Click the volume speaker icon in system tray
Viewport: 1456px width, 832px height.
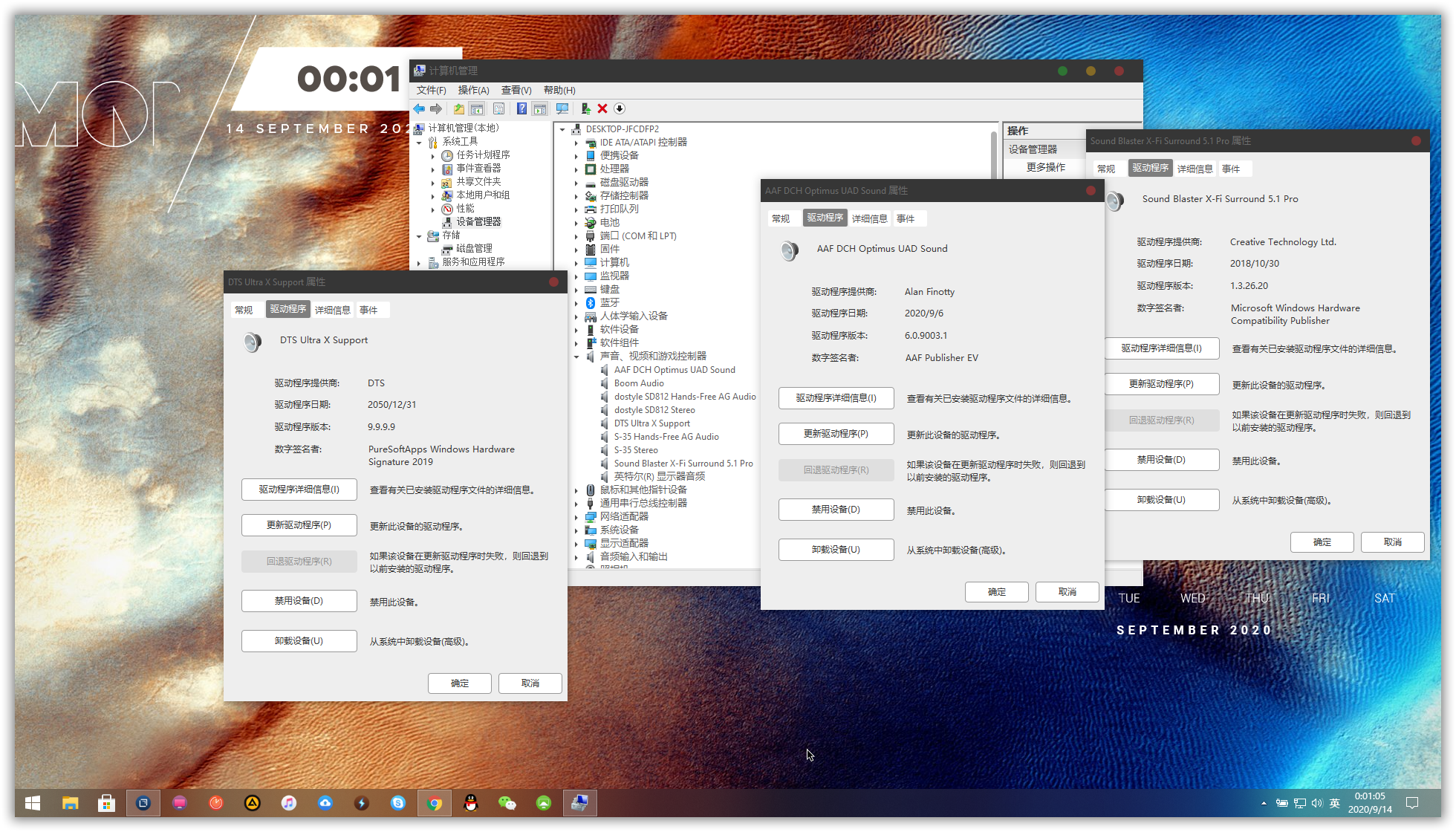pos(1317,803)
